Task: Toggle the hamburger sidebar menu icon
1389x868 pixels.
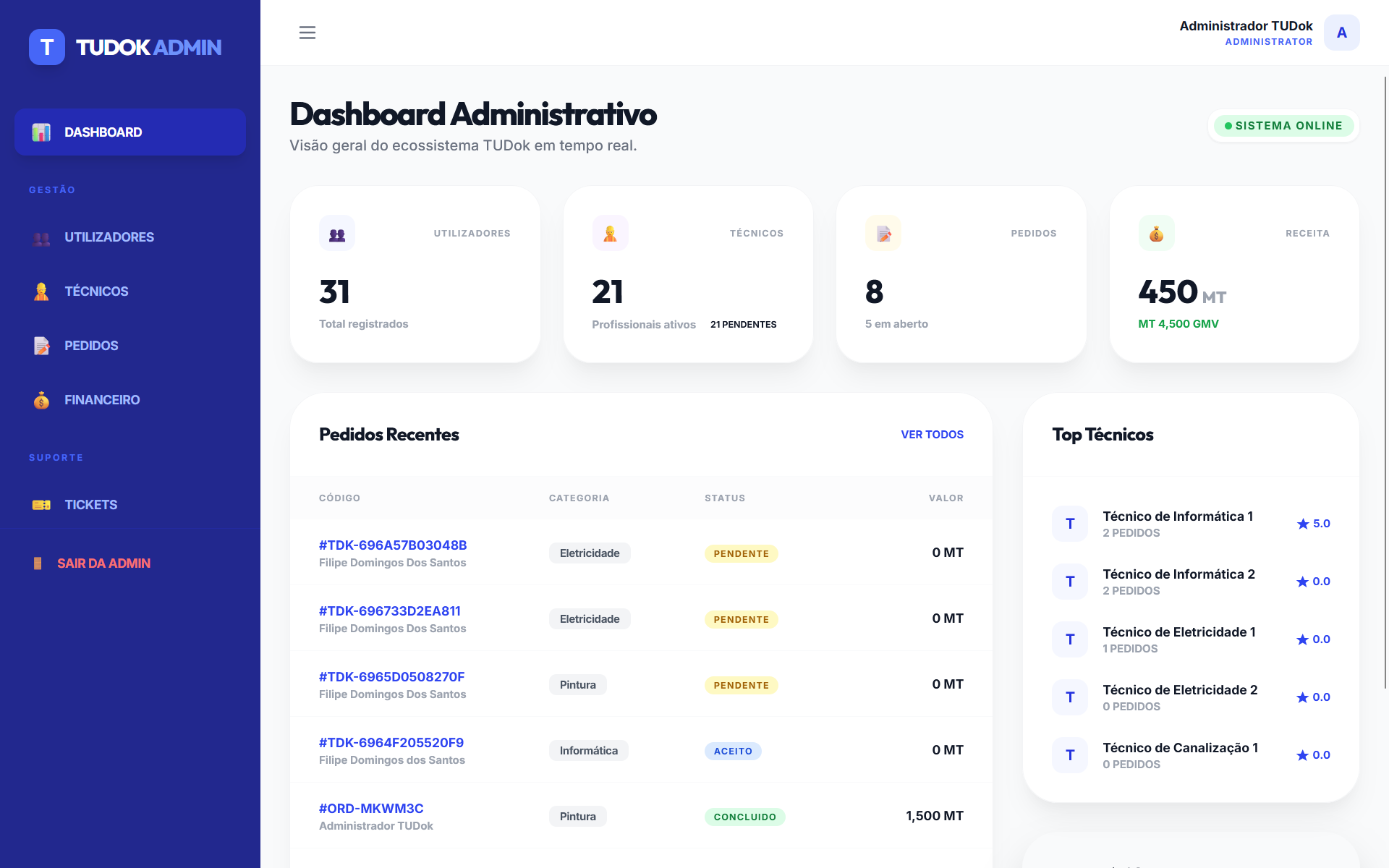Action: pyautogui.click(x=307, y=33)
